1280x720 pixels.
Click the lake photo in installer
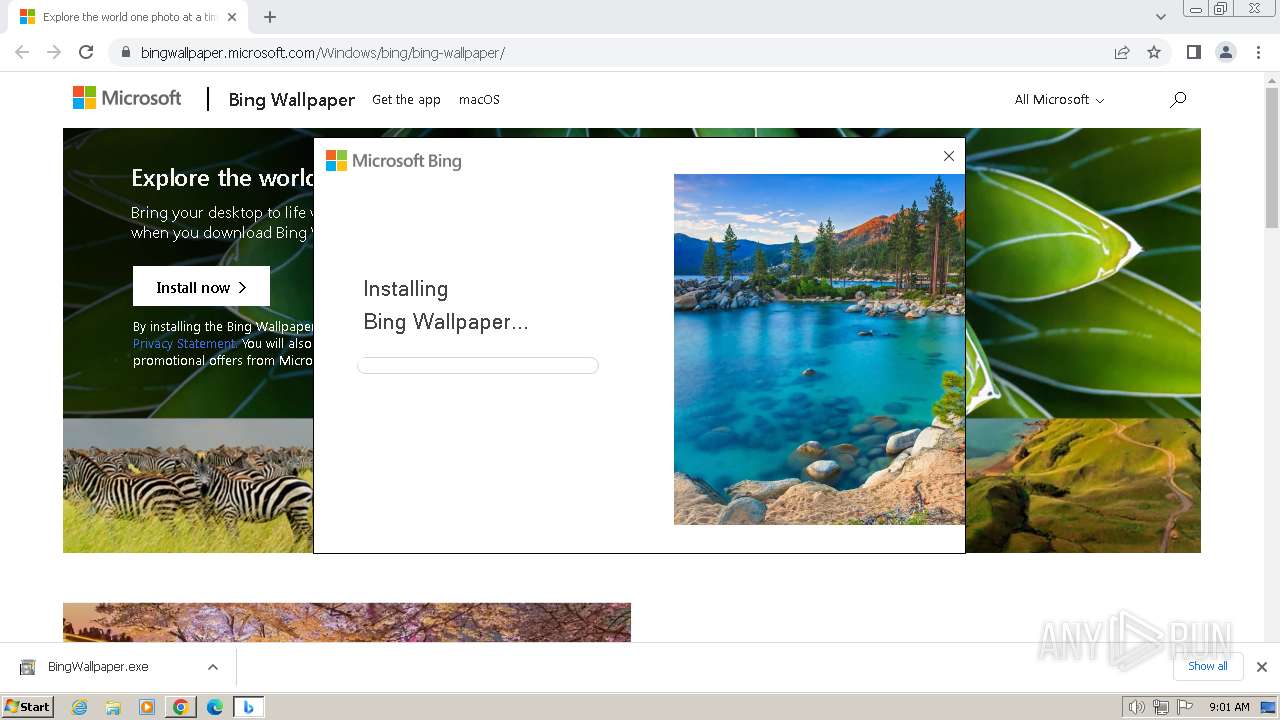coord(819,349)
